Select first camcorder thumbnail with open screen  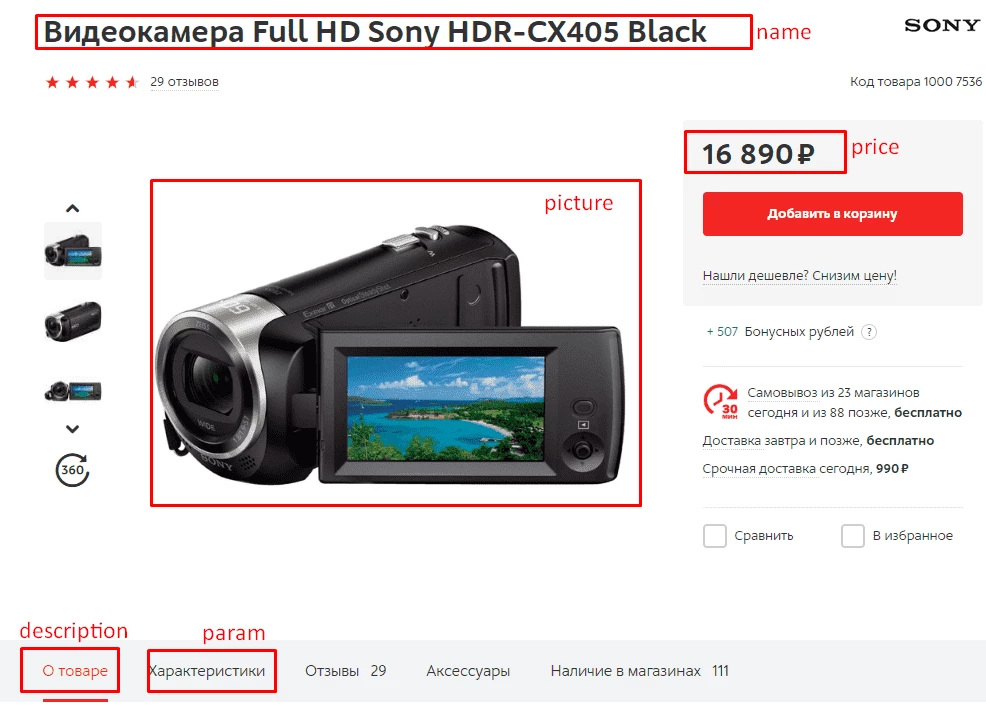(73, 250)
